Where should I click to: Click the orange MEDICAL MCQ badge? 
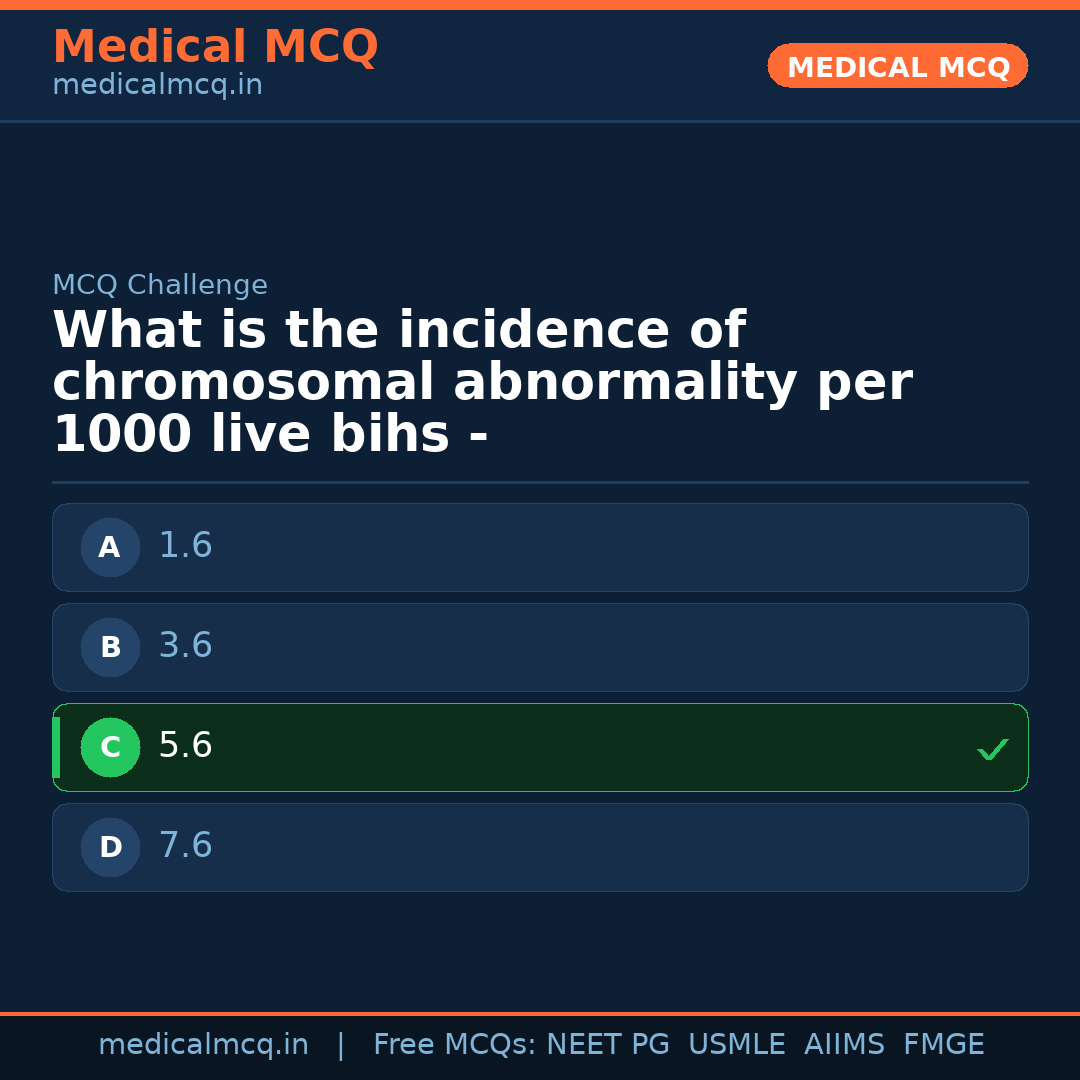(897, 67)
